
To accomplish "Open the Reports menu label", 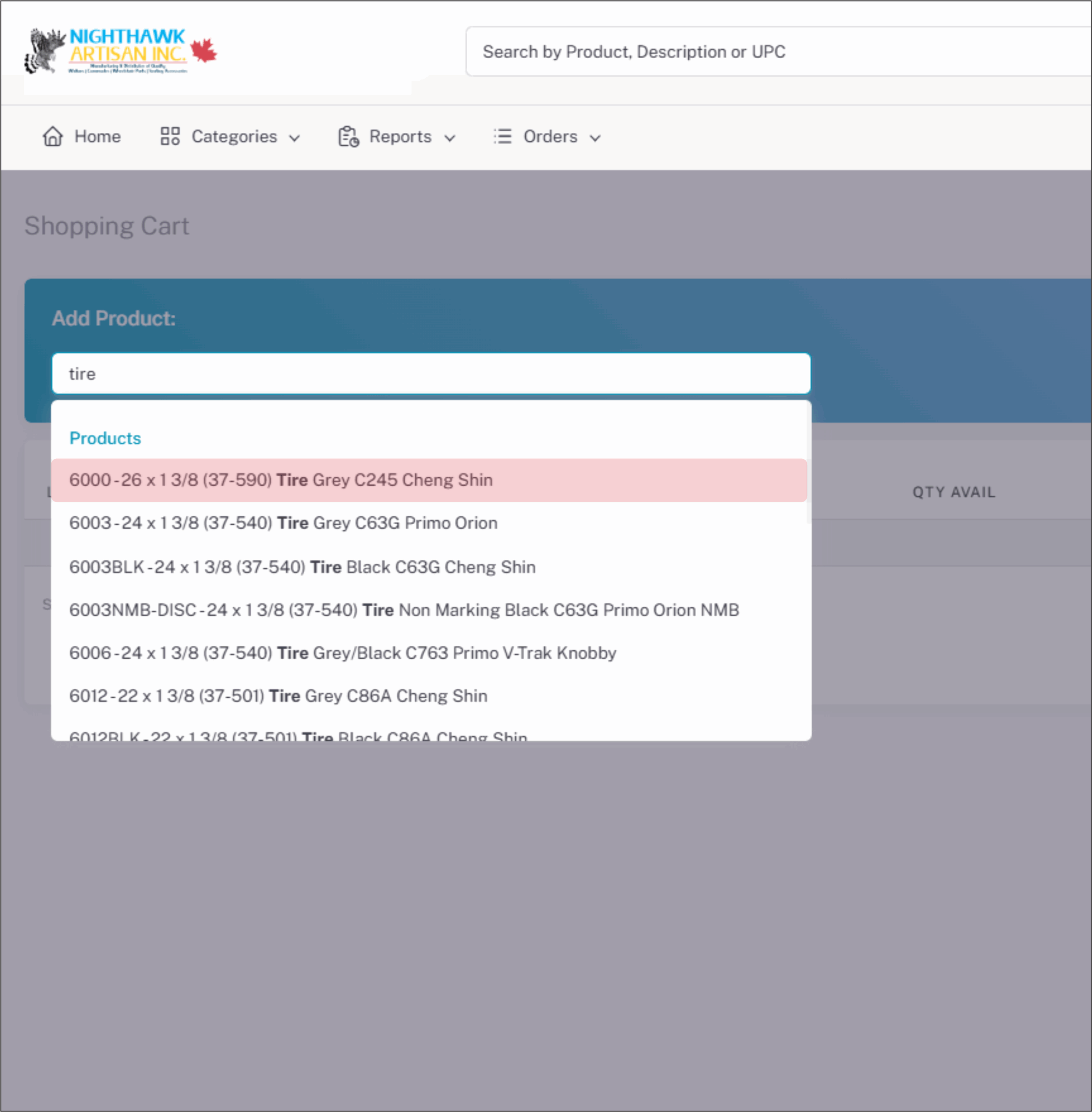I will [400, 136].
